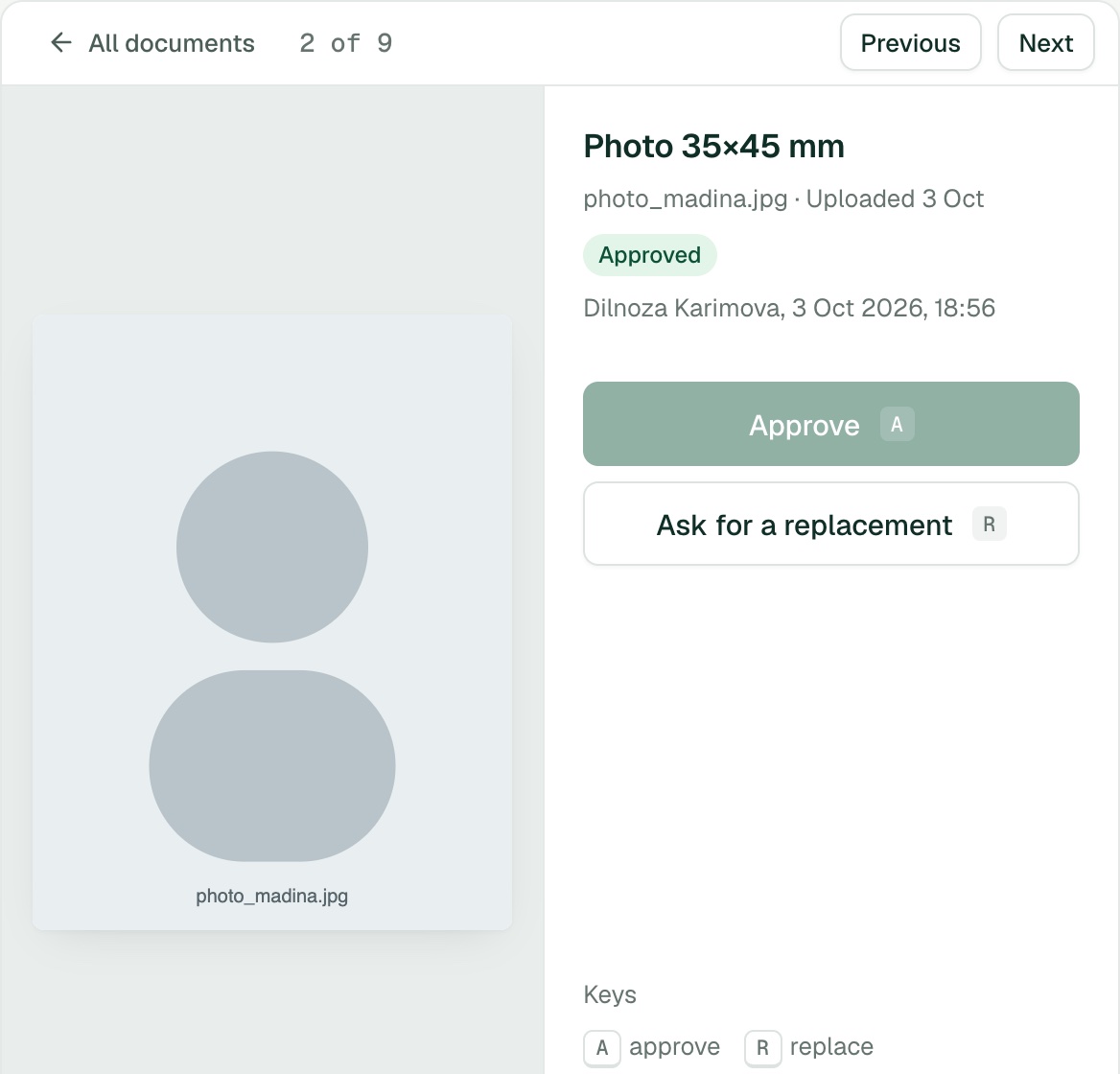Viewport: 1120px width, 1074px height.
Task: Click 'photo_madina.jpg · Uploaded 3 Oct' text
Action: coord(783,198)
